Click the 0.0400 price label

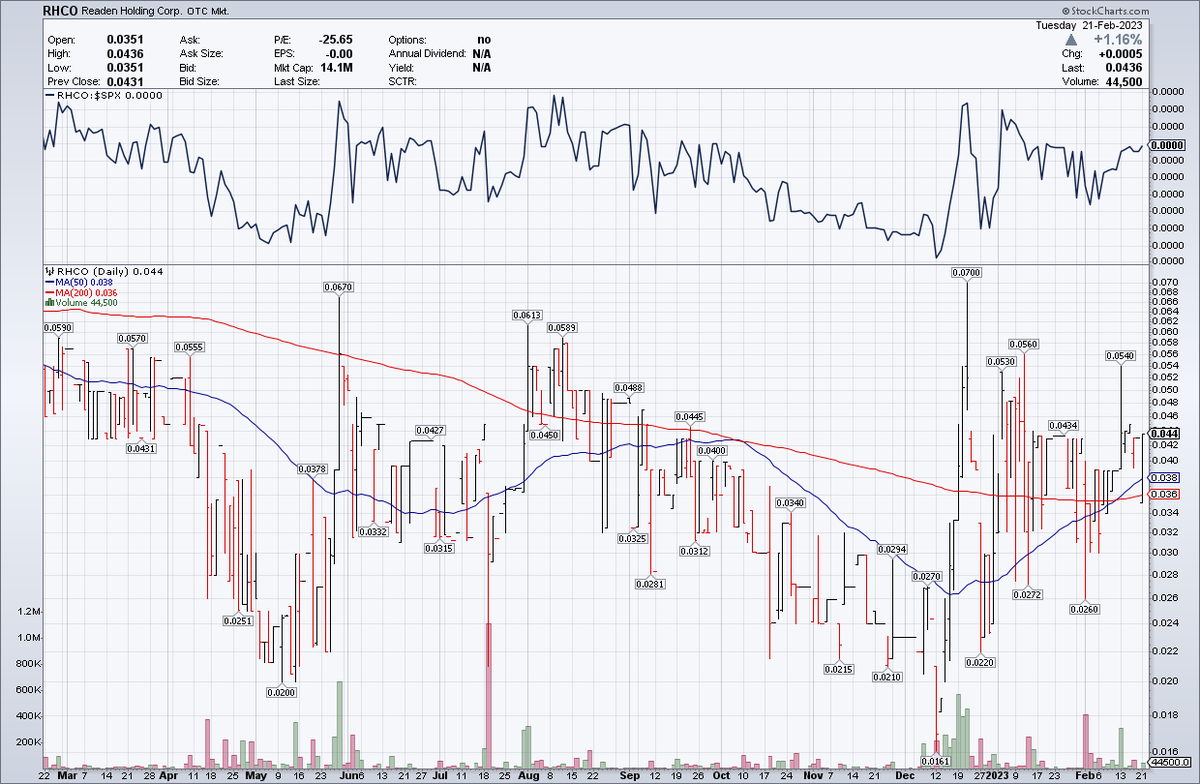[x=712, y=451]
